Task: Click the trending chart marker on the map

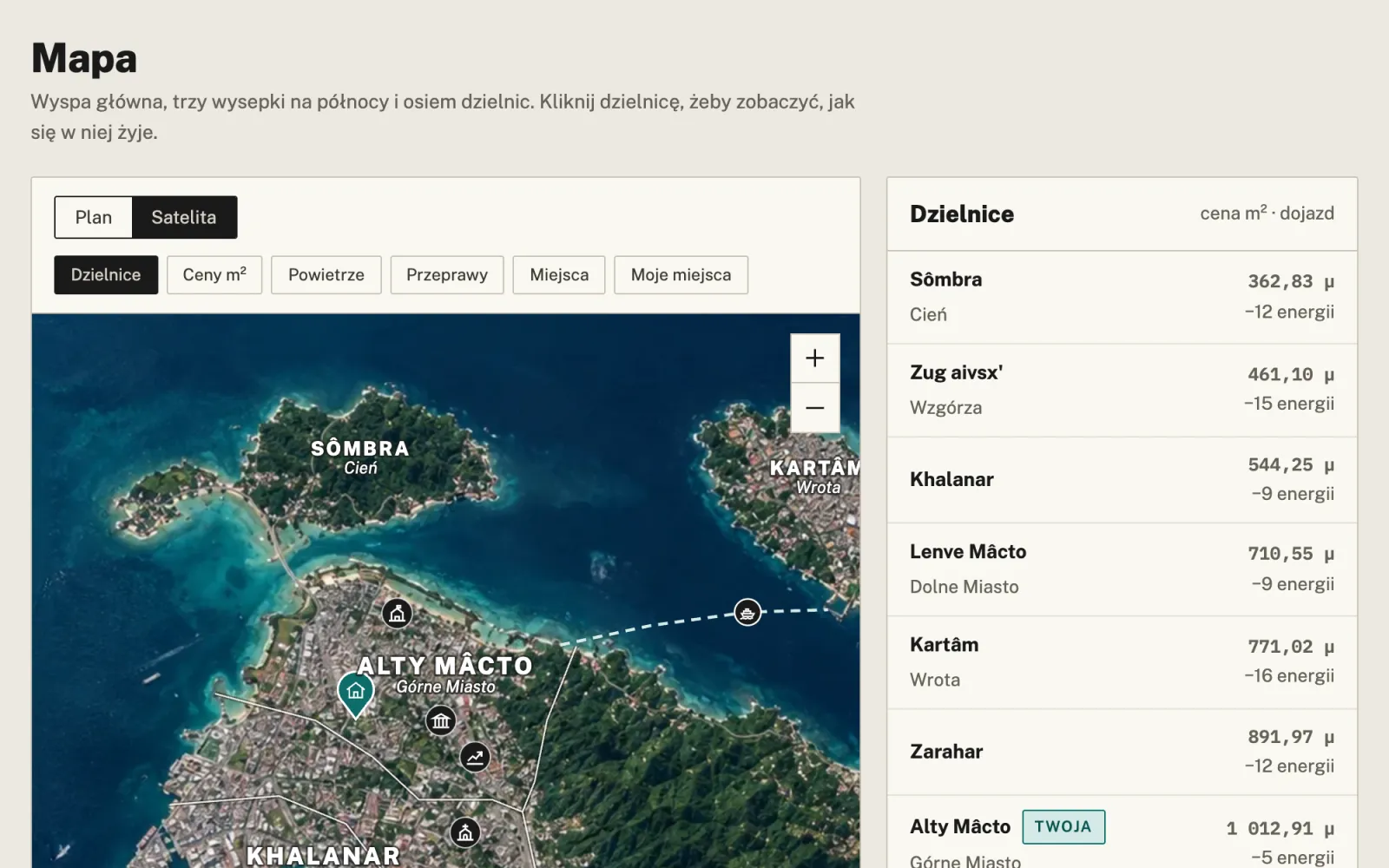Action: 474,757
